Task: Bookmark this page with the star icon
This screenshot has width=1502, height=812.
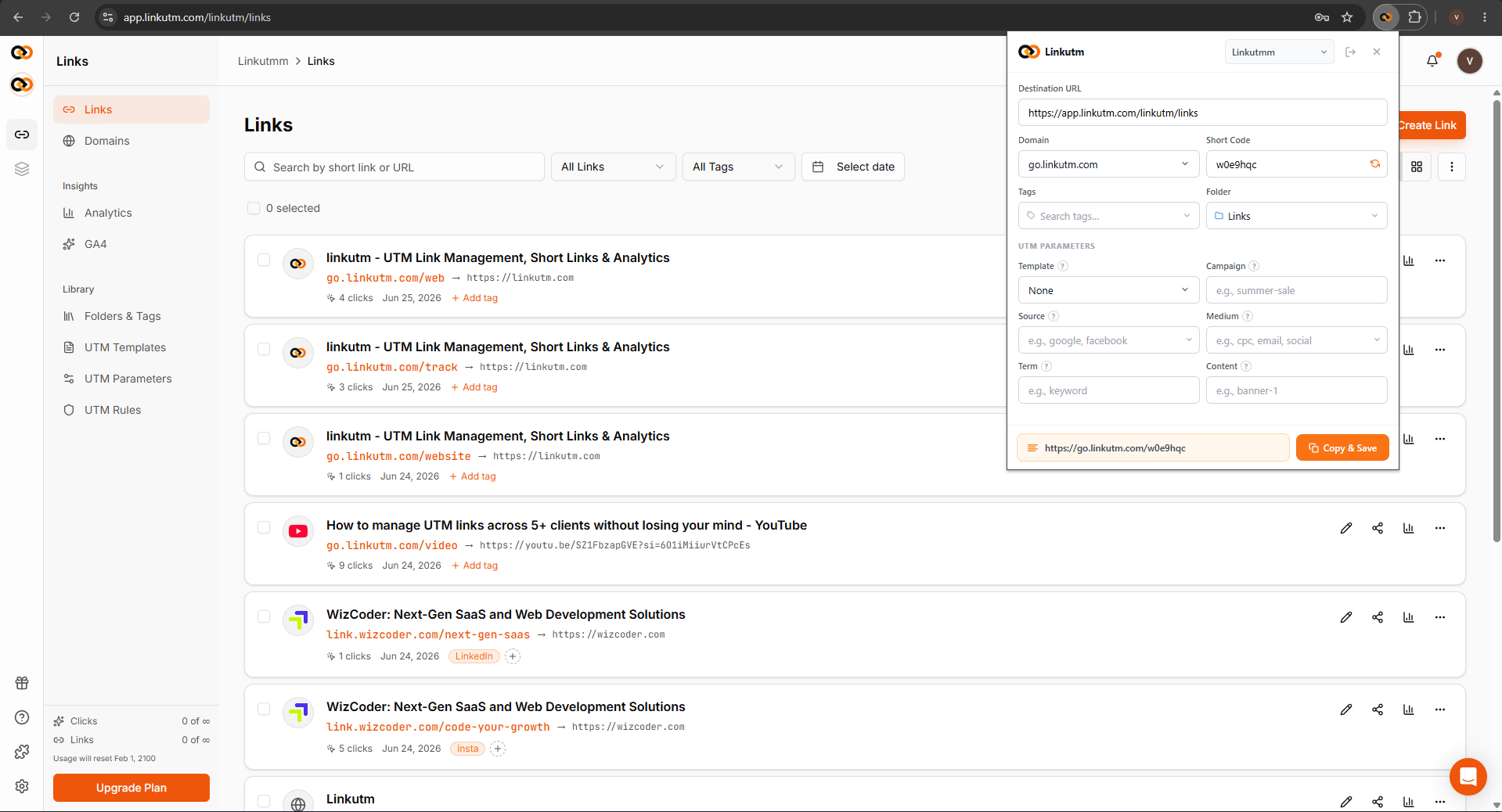Action: point(1347,17)
